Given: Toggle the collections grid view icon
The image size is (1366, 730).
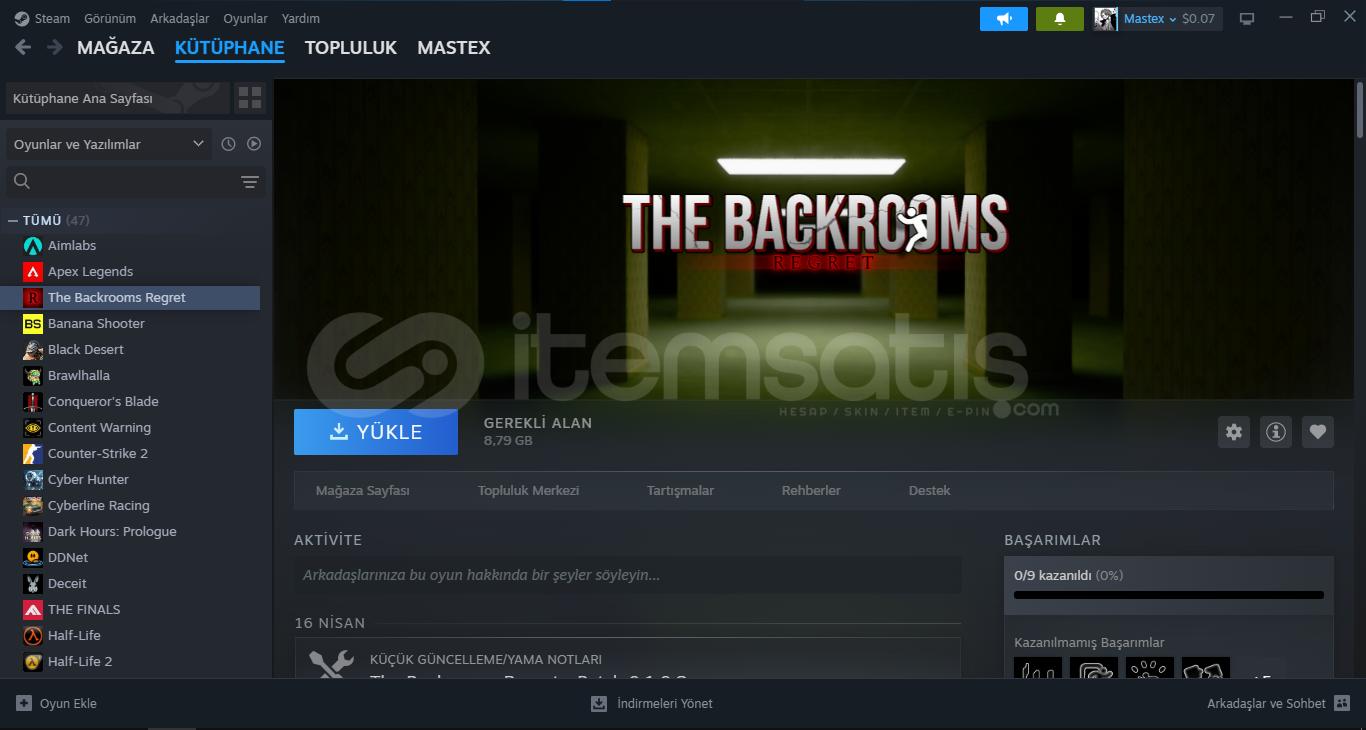Looking at the screenshot, I should coord(250,98).
